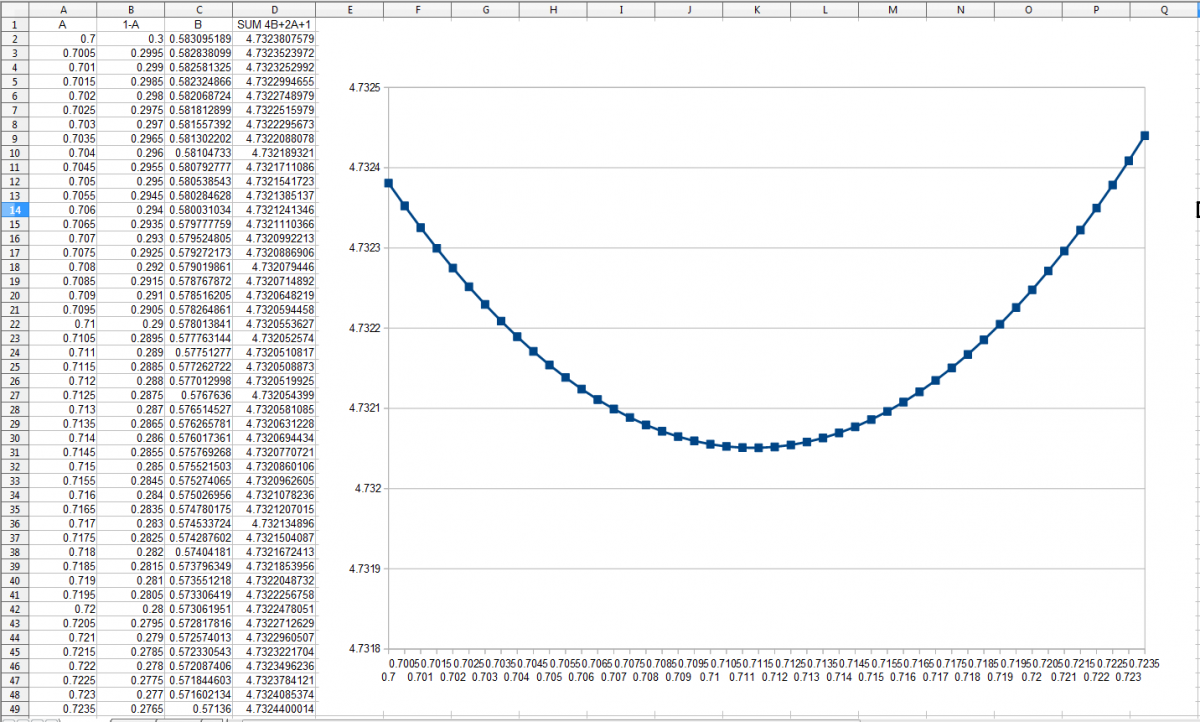Click the column K header
1200x722 pixels.
[756, 8]
